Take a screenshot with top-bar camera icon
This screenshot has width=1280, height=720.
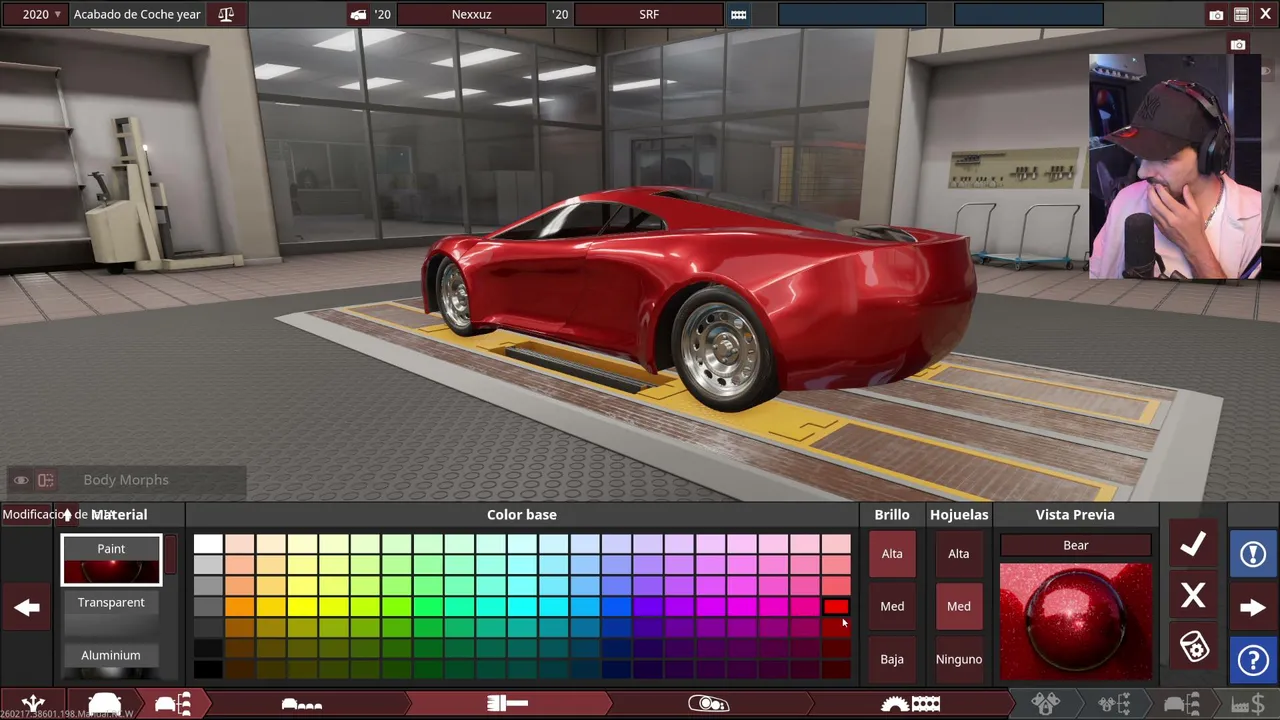pos(1216,15)
